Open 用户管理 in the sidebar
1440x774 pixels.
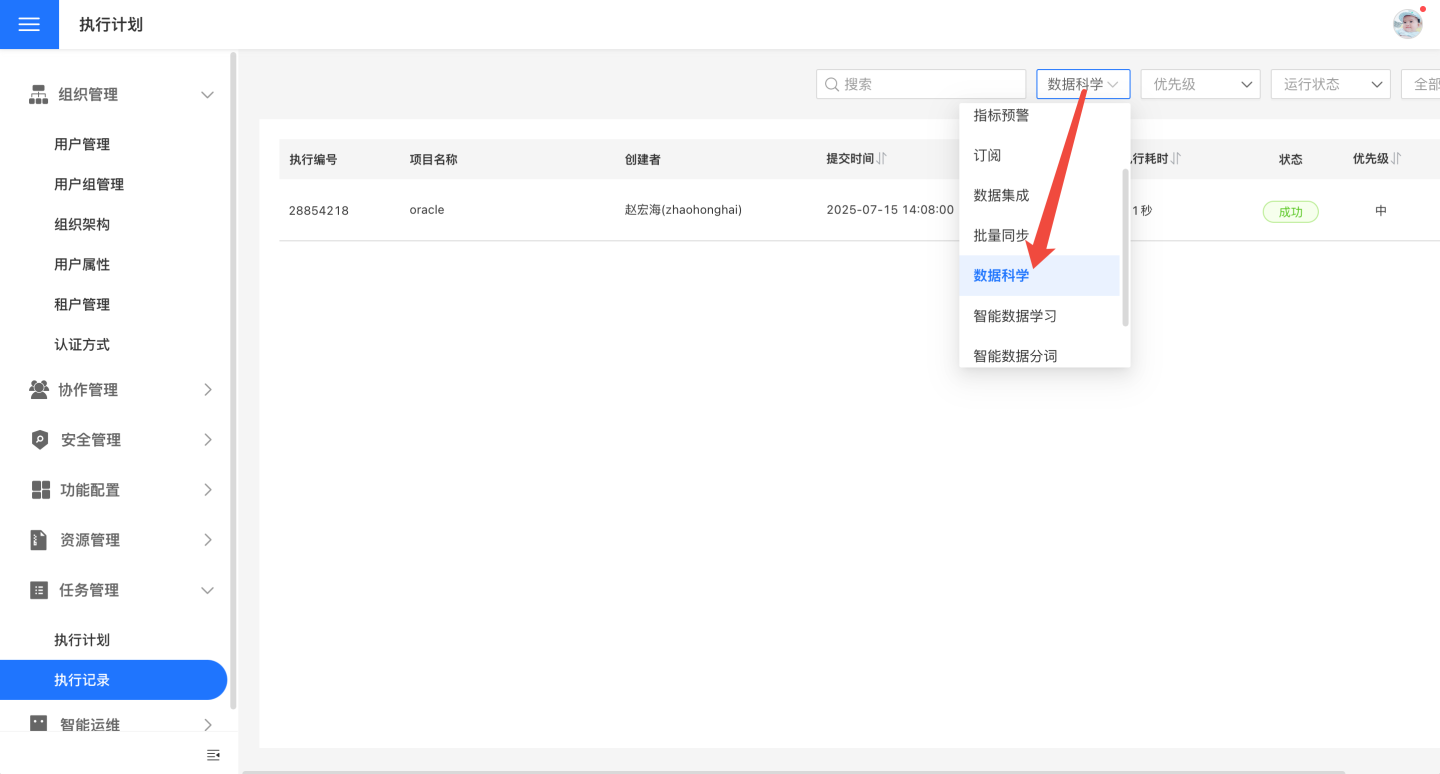pos(82,144)
